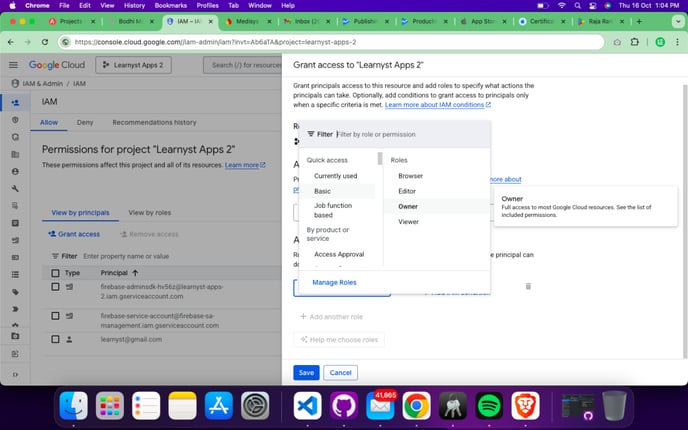
Task: Toggle the select-all checkbox in table header
Action: click(55, 272)
